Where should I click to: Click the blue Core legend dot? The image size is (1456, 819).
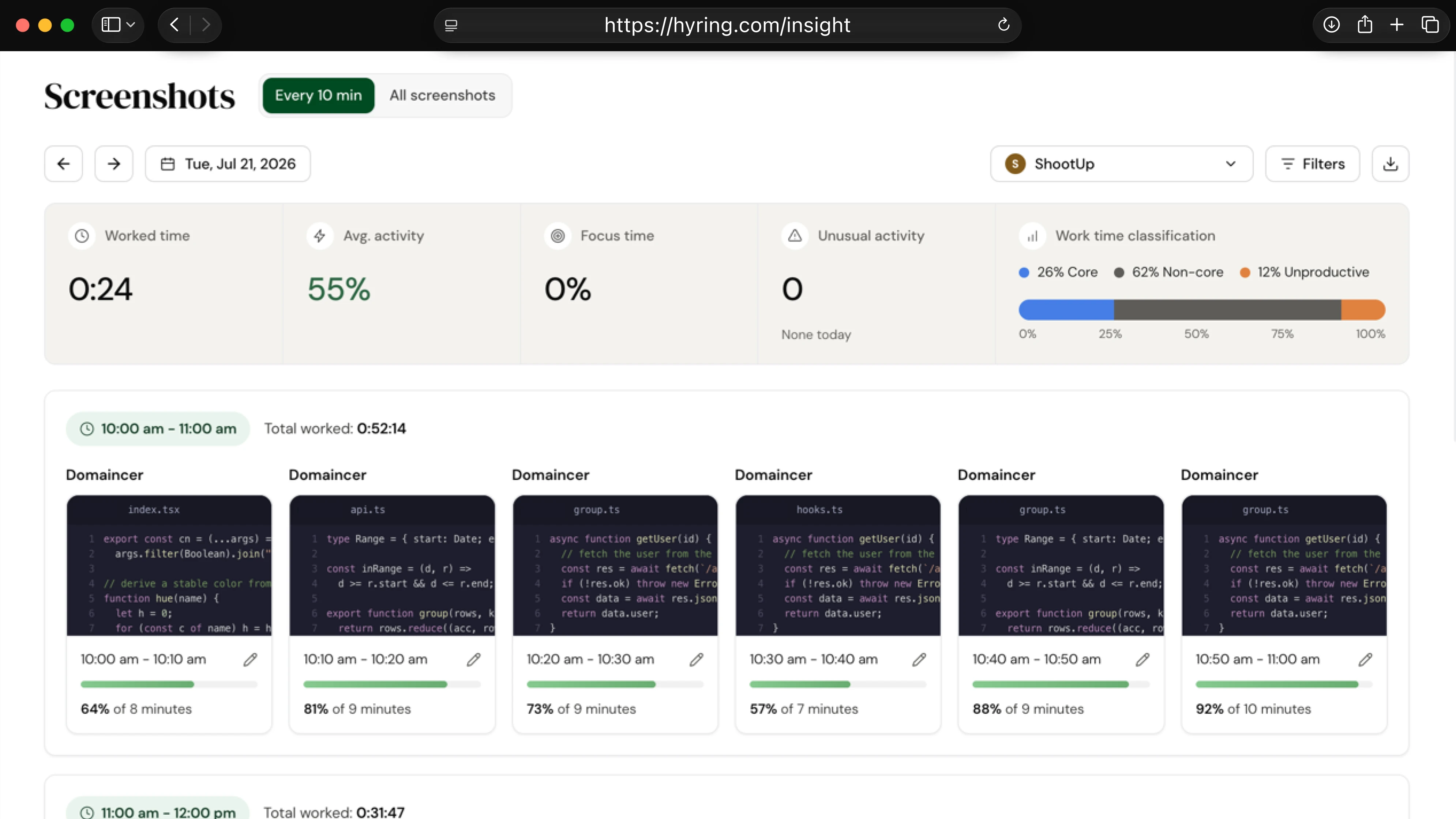1024,273
